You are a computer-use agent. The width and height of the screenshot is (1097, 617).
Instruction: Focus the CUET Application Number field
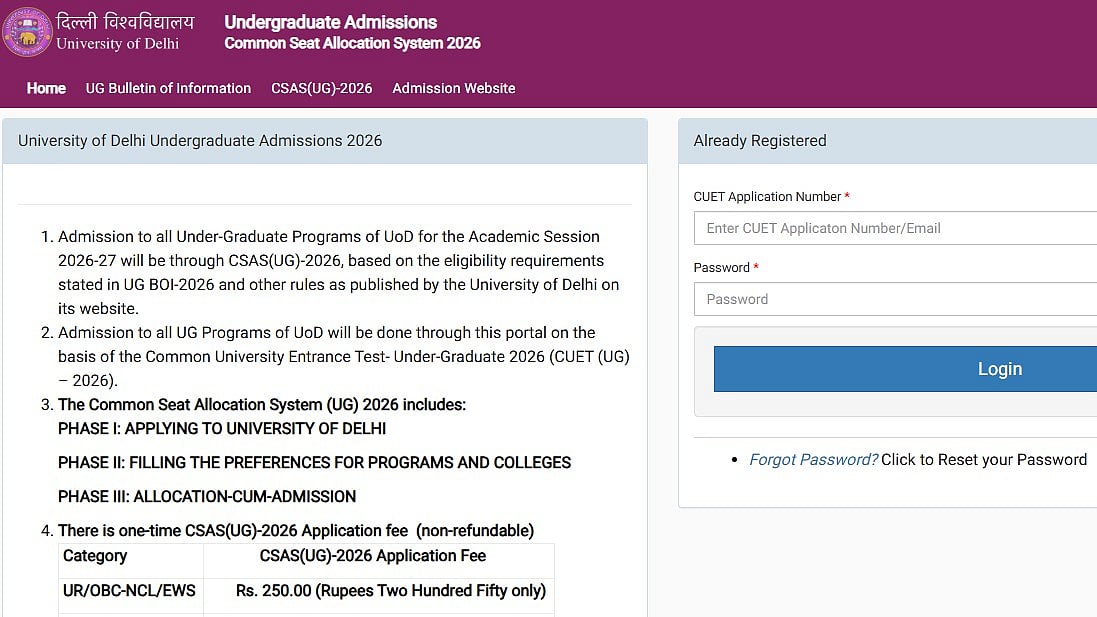pyautogui.click(x=896, y=228)
